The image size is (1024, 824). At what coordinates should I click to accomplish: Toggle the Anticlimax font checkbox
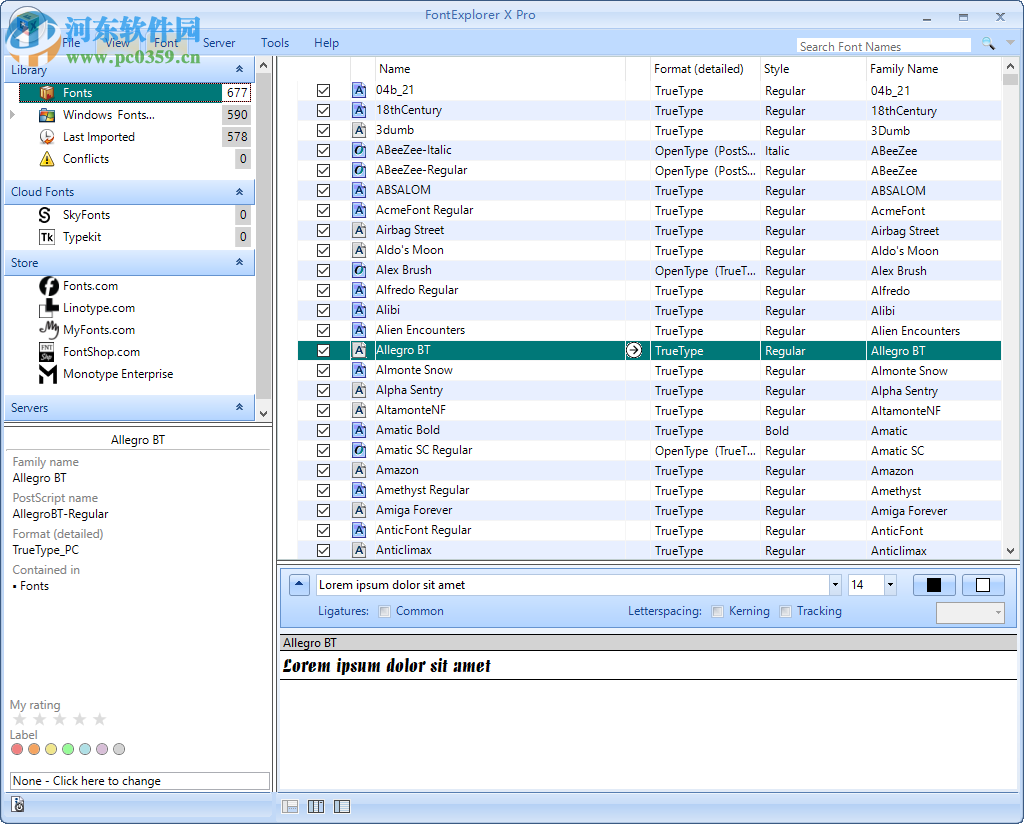coord(323,550)
